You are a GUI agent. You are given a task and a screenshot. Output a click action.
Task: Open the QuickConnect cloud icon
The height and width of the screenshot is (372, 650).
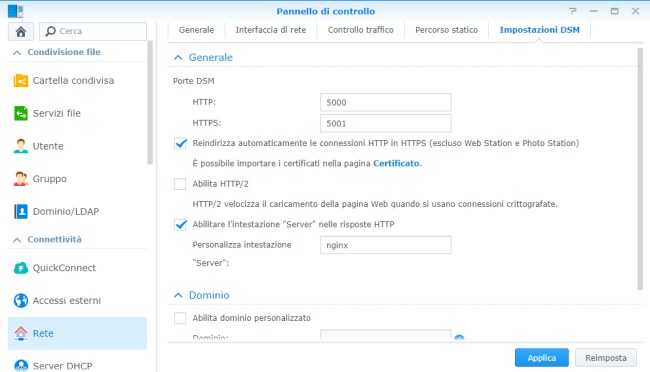tap(21, 268)
